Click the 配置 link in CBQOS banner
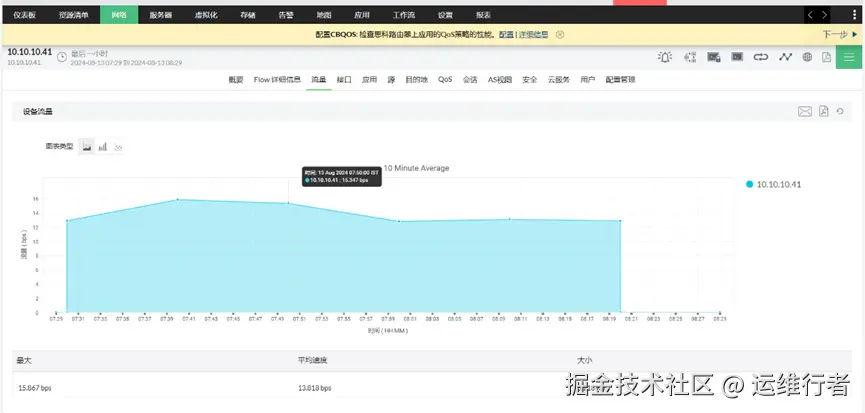The image size is (865, 413). click(x=506, y=34)
